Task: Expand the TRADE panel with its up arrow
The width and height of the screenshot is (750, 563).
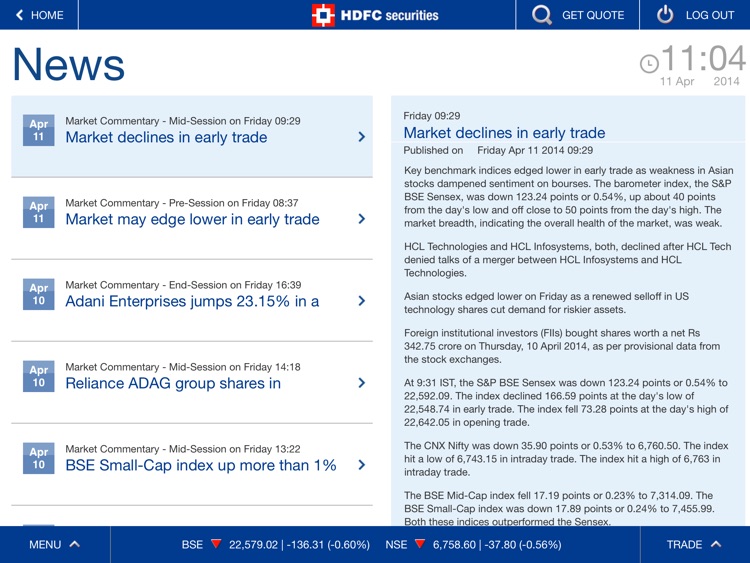Action: click(716, 544)
